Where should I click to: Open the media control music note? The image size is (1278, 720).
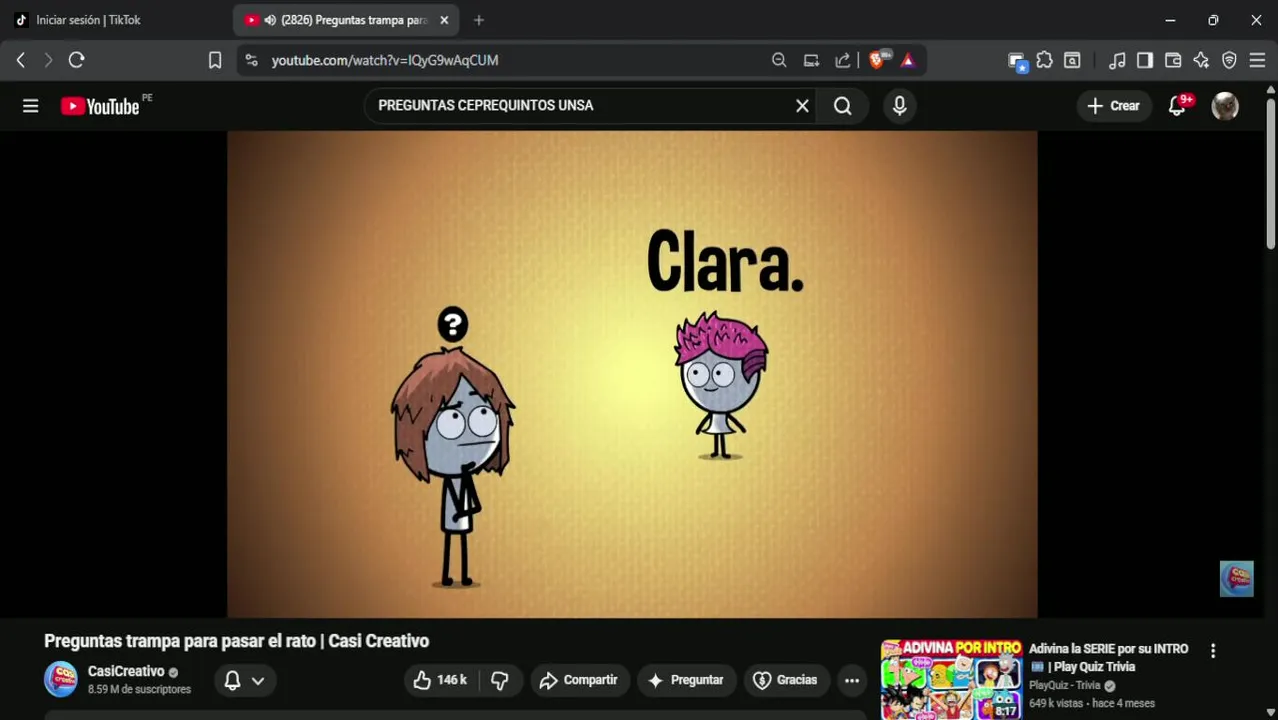coord(1117,60)
